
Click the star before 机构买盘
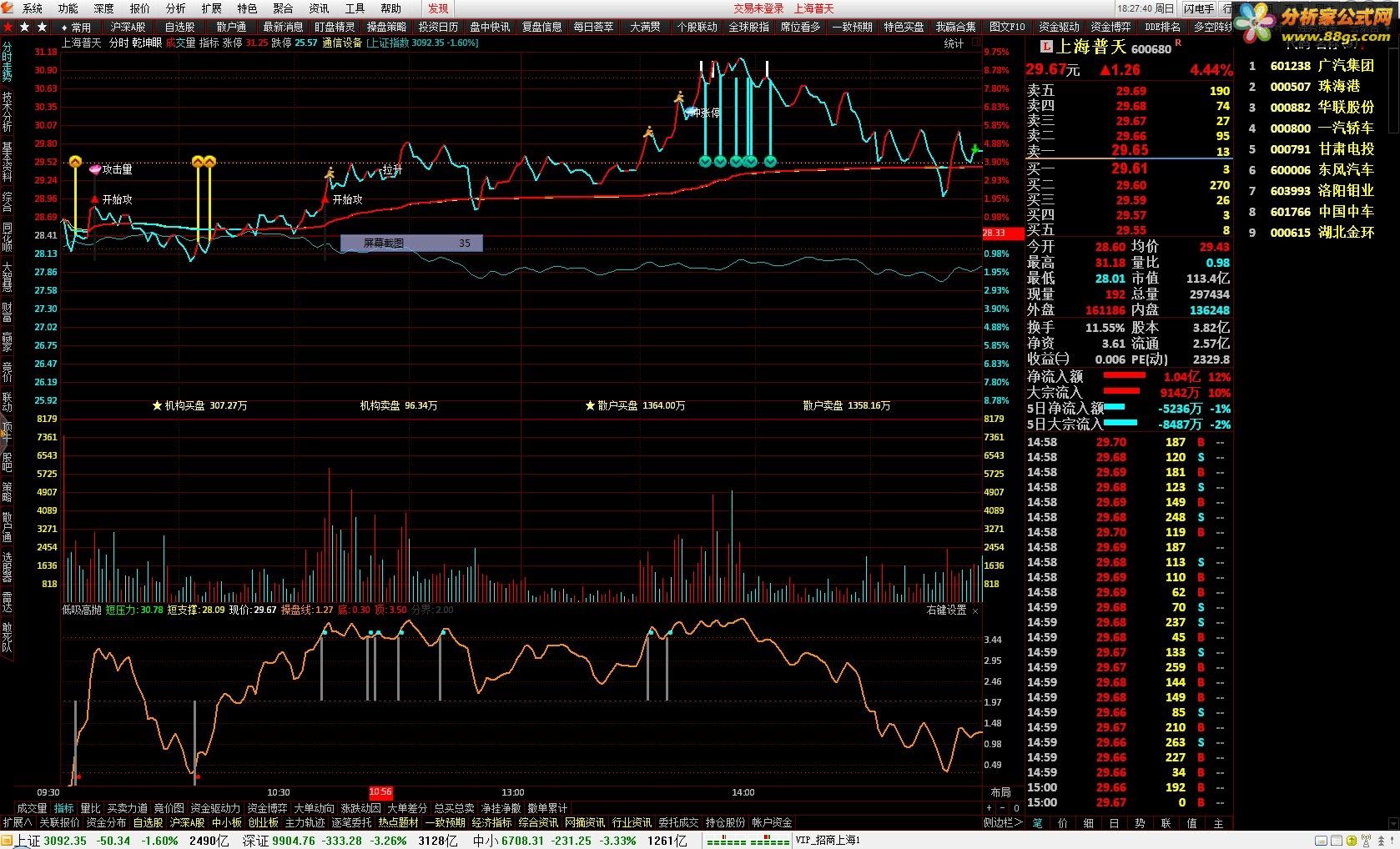point(157,405)
